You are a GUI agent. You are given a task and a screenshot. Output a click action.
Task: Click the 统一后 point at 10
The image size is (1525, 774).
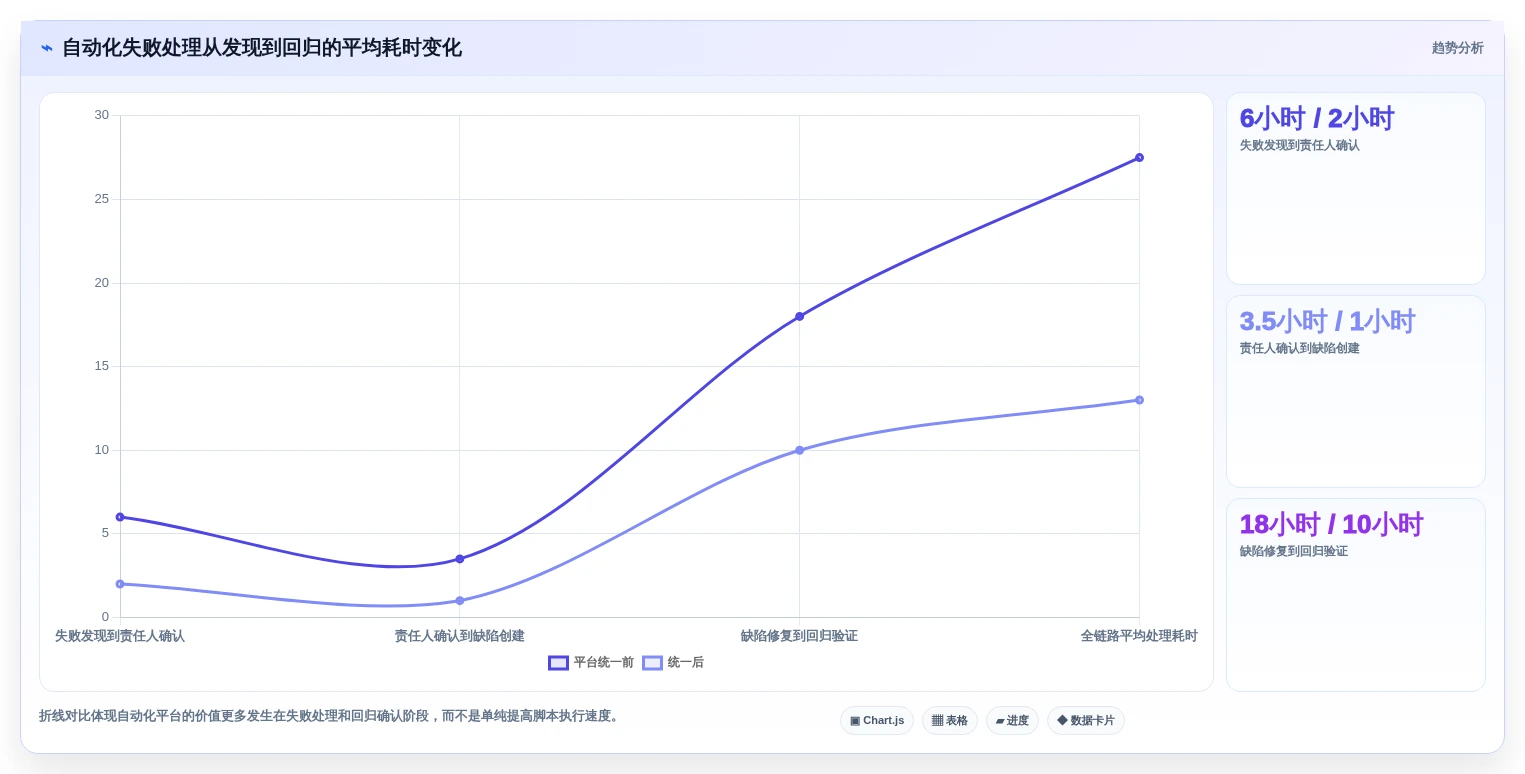pos(799,450)
